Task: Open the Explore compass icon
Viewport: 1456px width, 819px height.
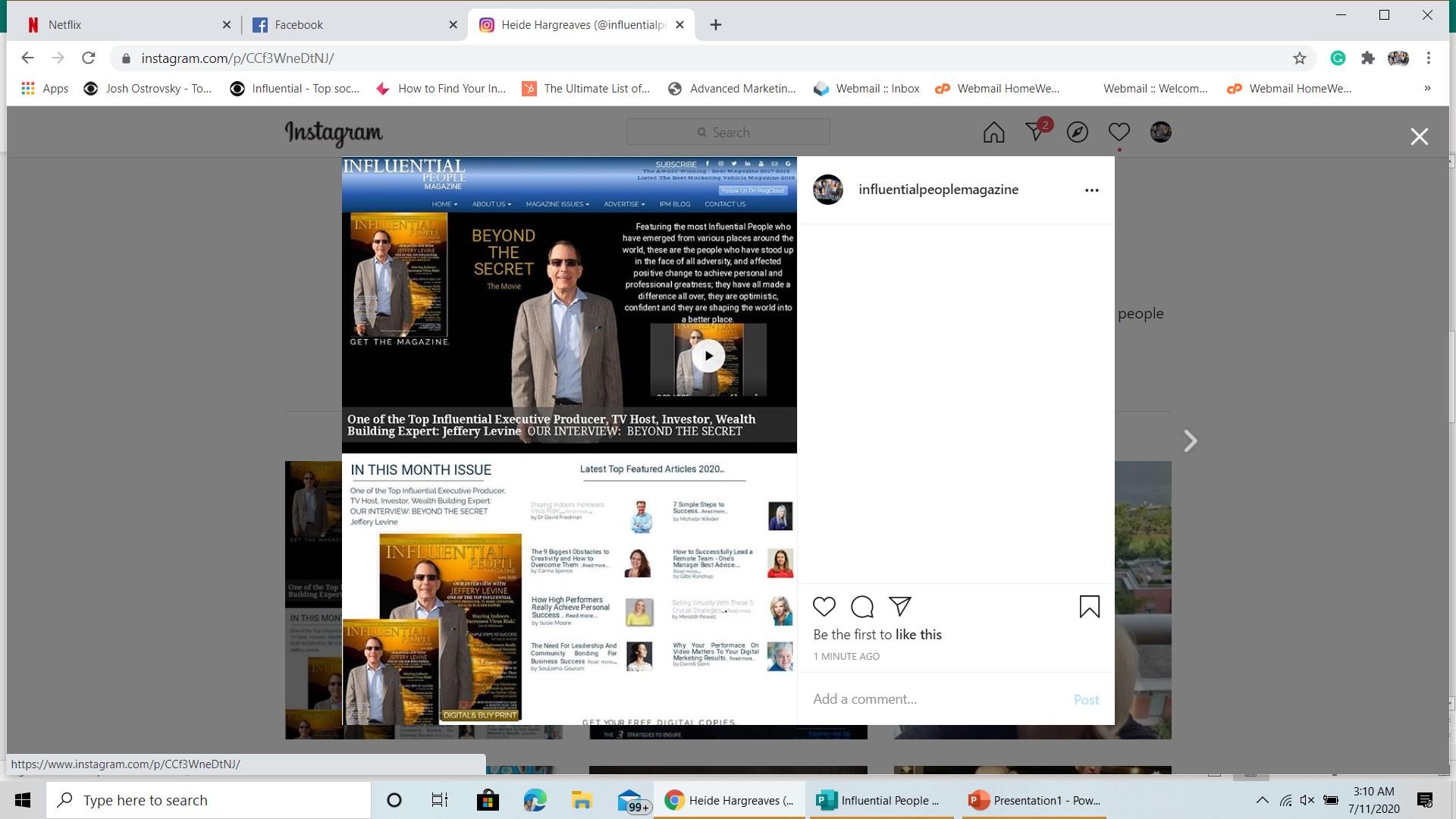Action: click(x=1078, y=133)
